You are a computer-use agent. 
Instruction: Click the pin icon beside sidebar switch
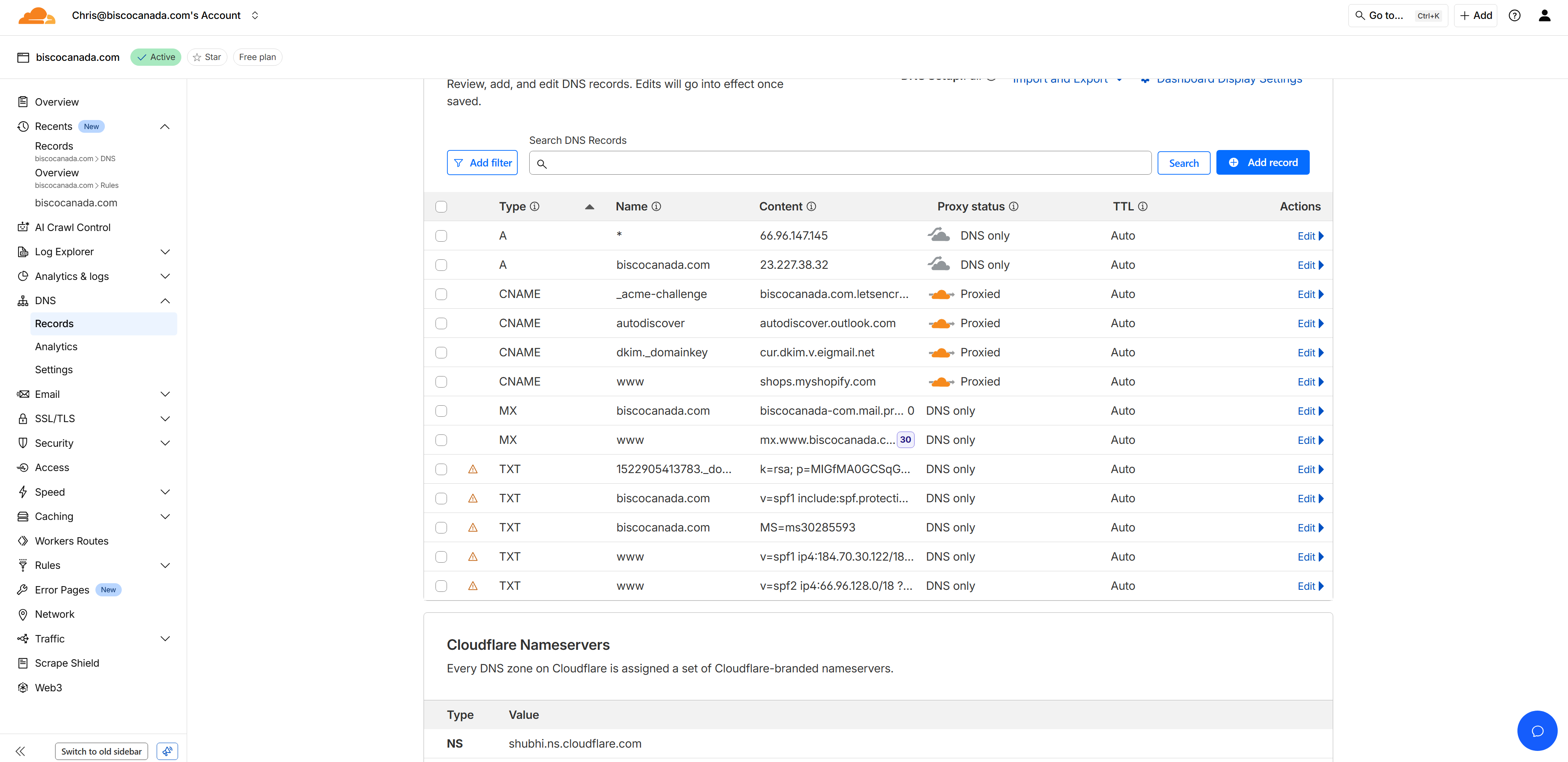coord(167,751)
